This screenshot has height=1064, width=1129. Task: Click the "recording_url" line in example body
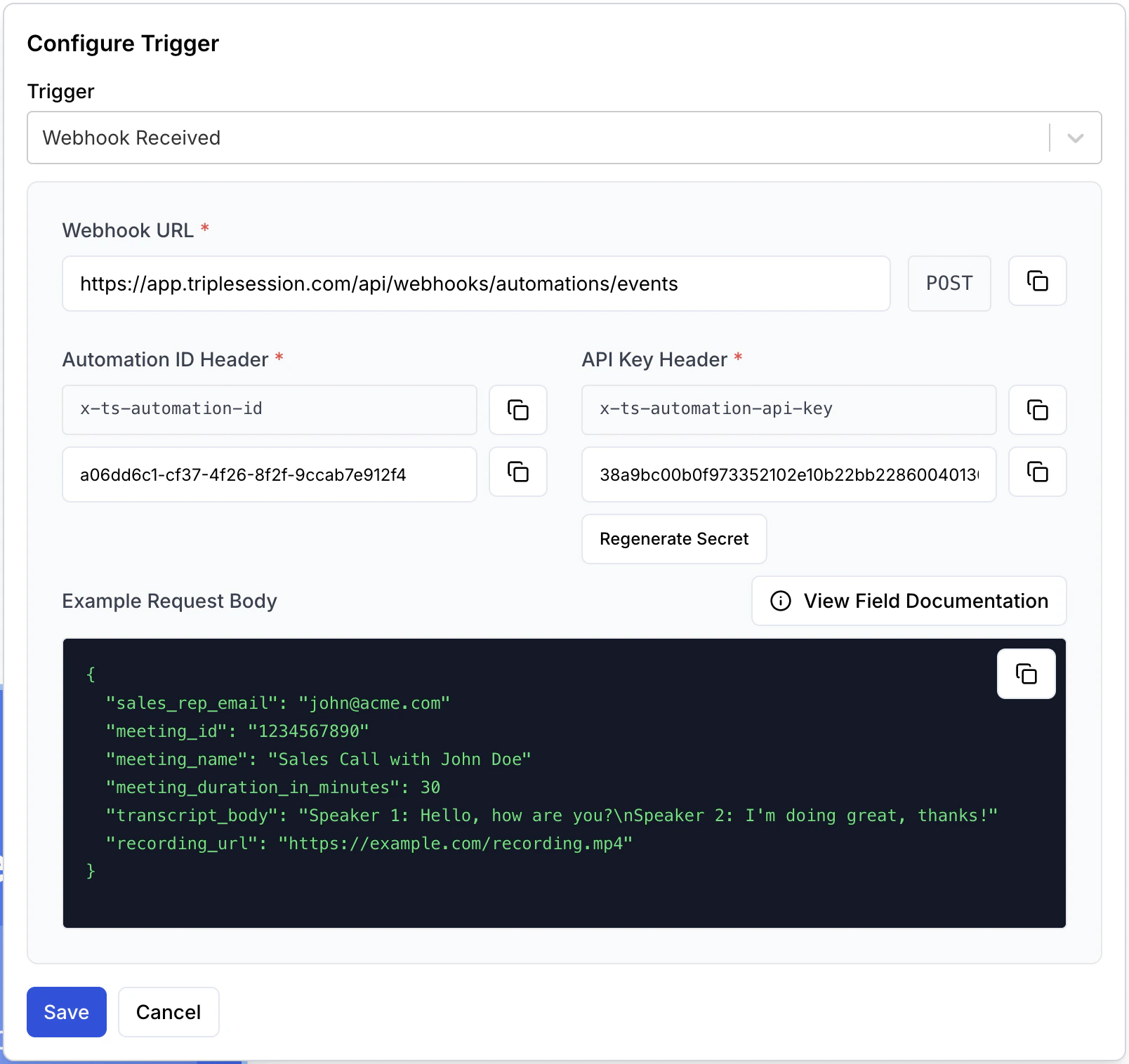tap(369, 844)
